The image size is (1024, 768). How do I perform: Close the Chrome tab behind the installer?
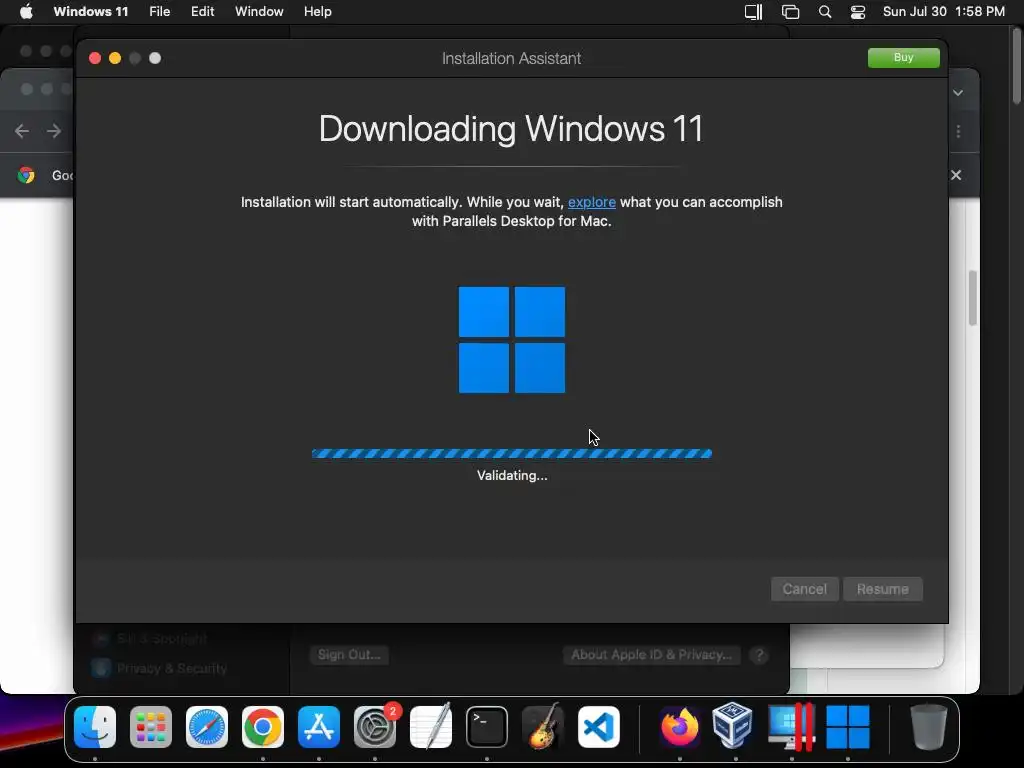point(956,175)
